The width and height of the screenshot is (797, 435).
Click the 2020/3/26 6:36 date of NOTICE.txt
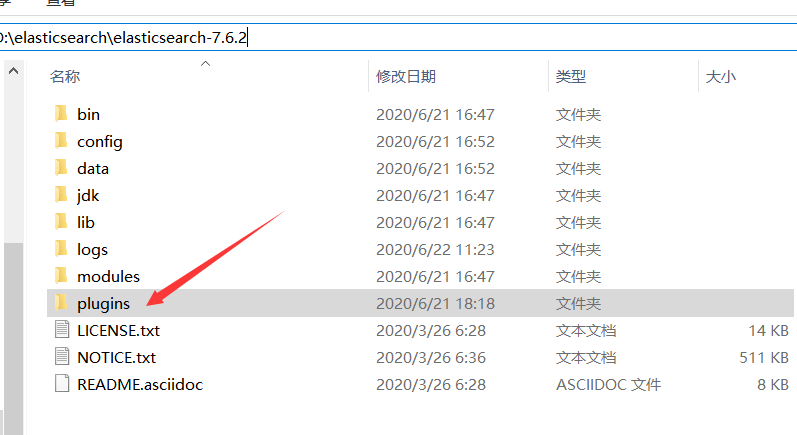click(x=431, y=357)
